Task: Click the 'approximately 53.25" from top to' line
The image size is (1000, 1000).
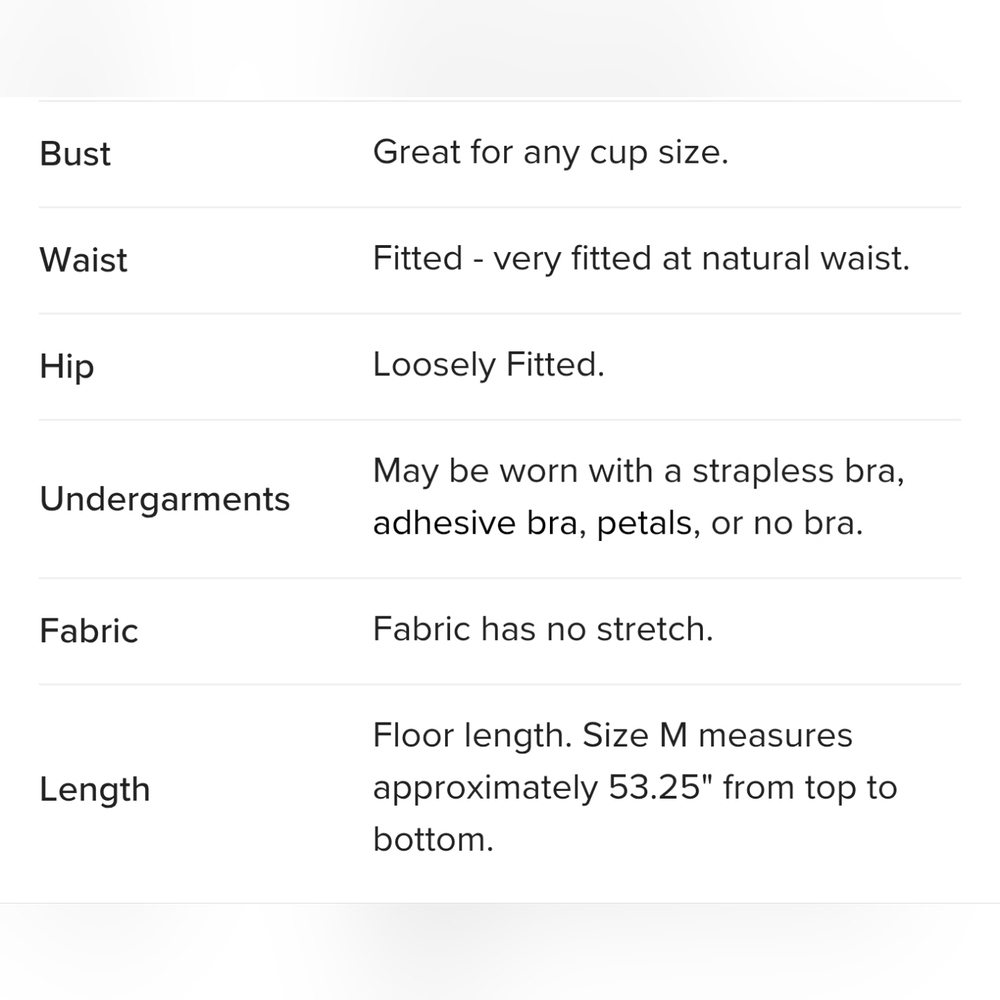Action: (635, 788)
